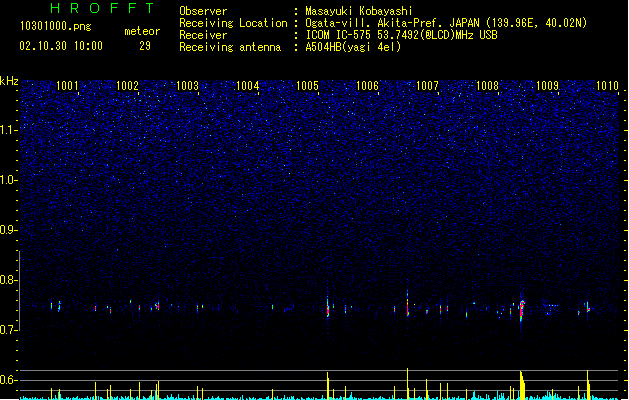Click the 1006 time marker
The height and width of the screenshot is (400, 629).
(x=367, y=86)
